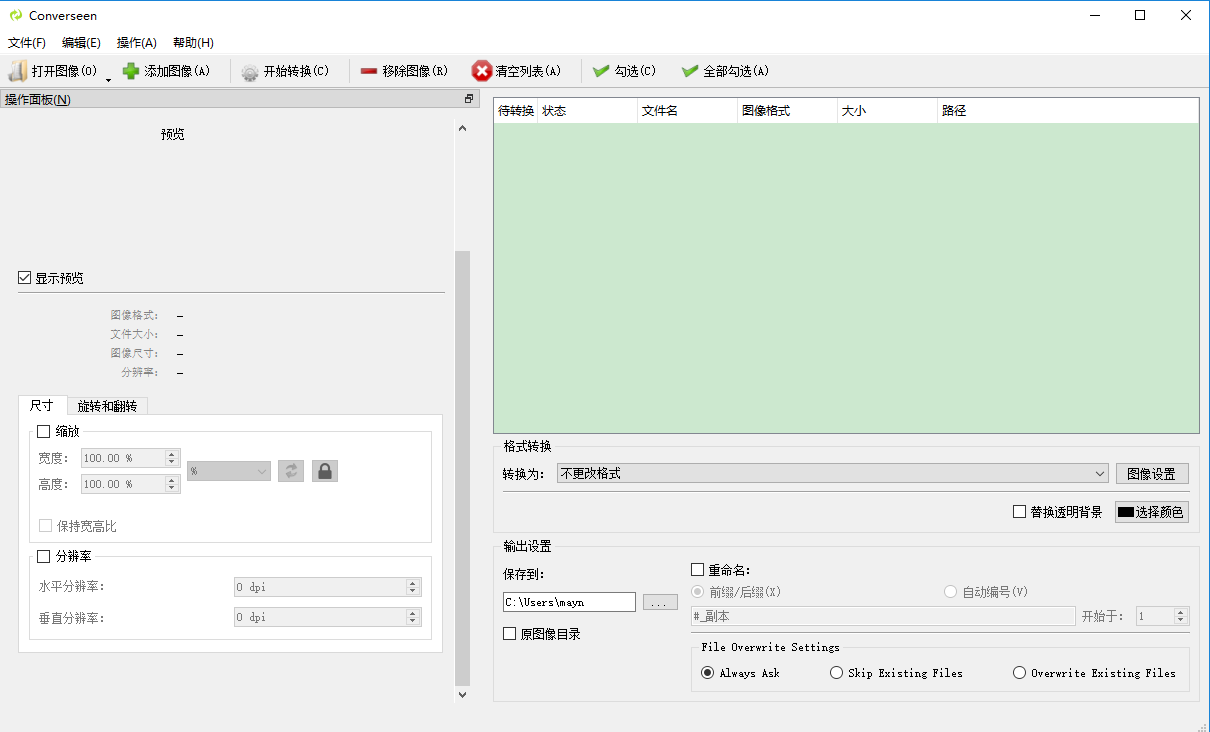
Task: Click the aspect ratio lock icon
Action: [x=324, y=470]
